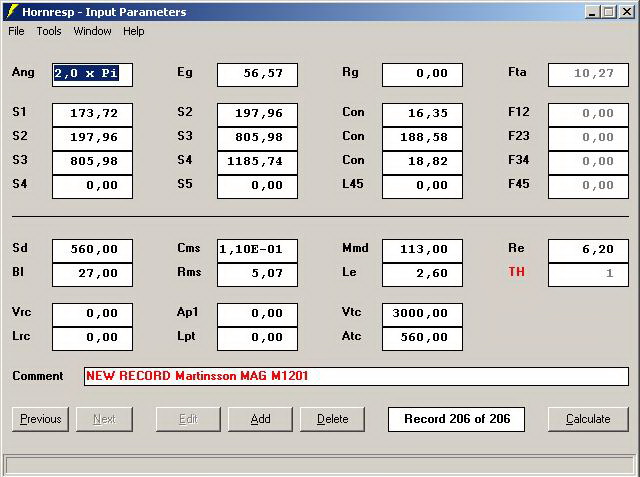Focus the Cms field showing 1,10E-01
Screen dimensions: 640x477
coord(258,251)
